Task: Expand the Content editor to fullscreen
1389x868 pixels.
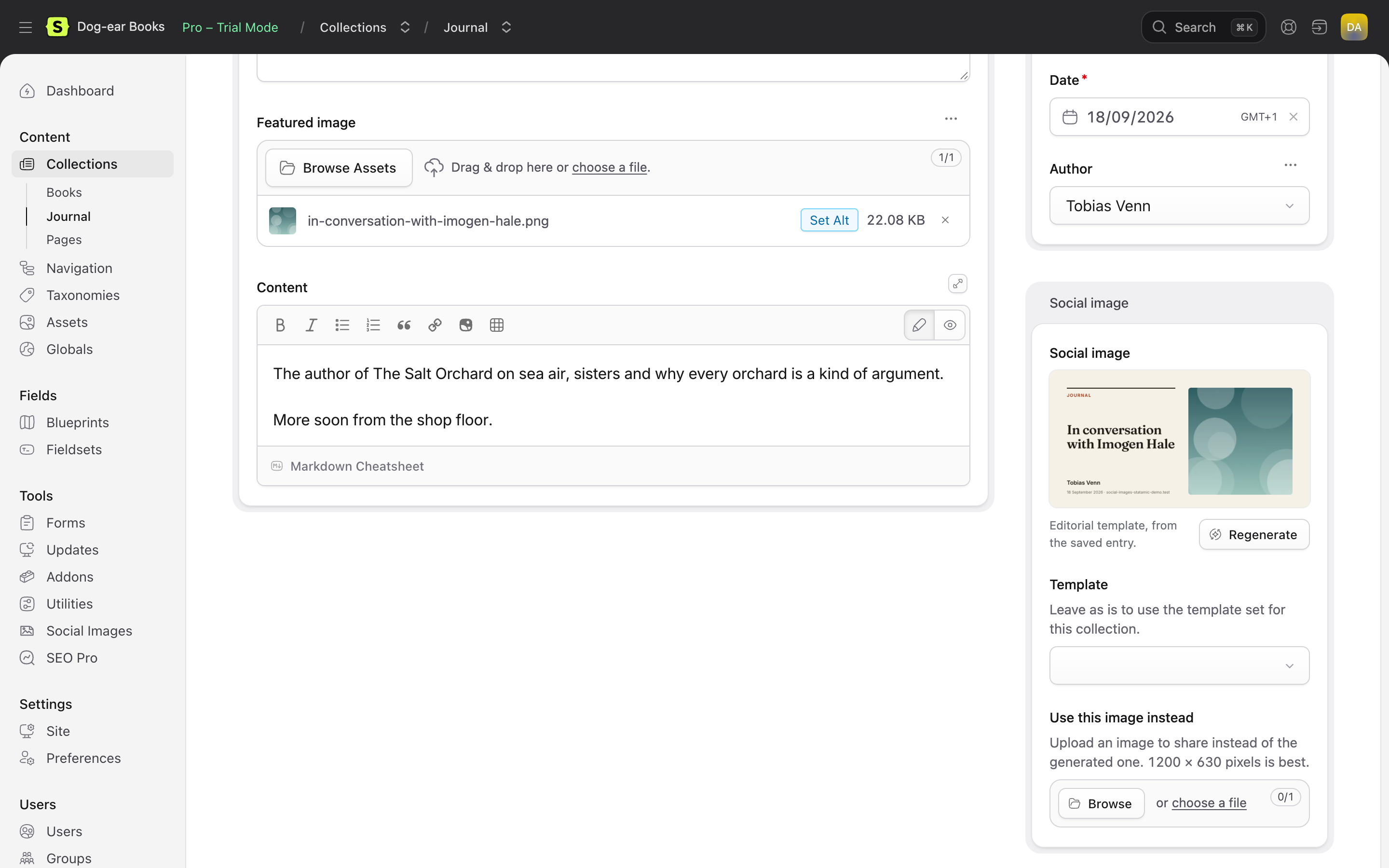Action: [x=957, y=284]
